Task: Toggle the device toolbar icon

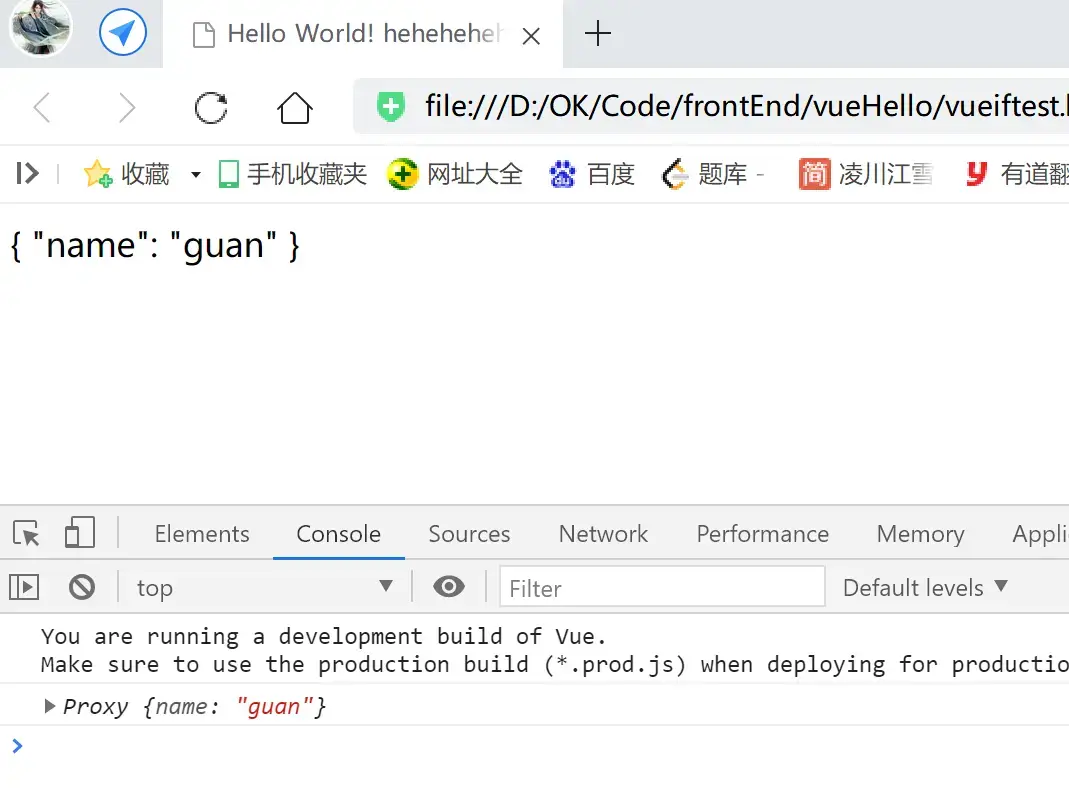Action: 80,533
